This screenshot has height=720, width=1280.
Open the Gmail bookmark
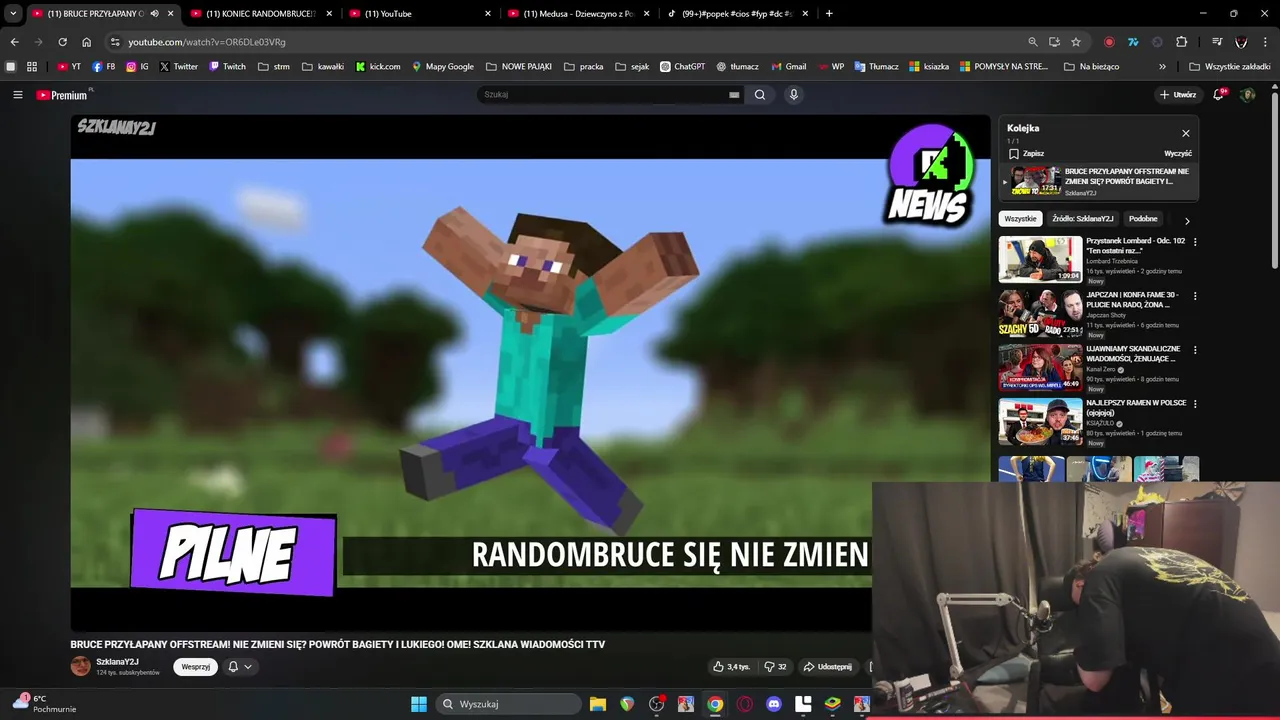click(x=789, y=67)
